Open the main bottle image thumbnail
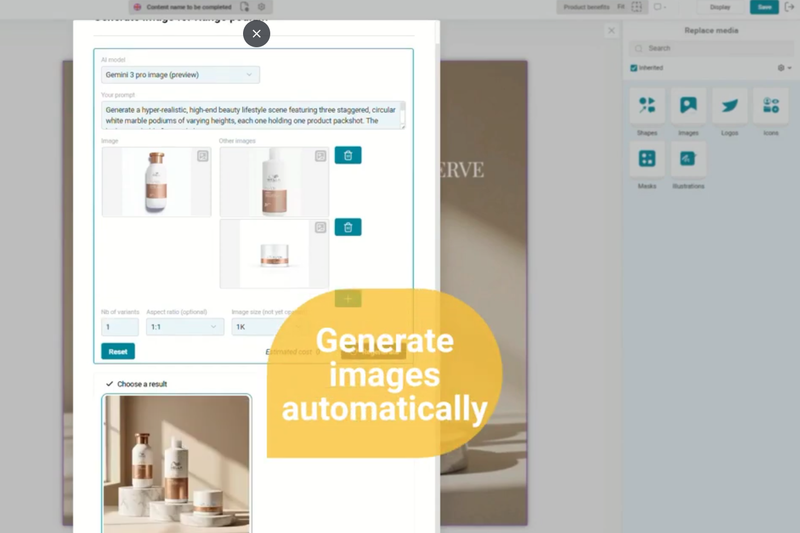 (x=156, y=182)
